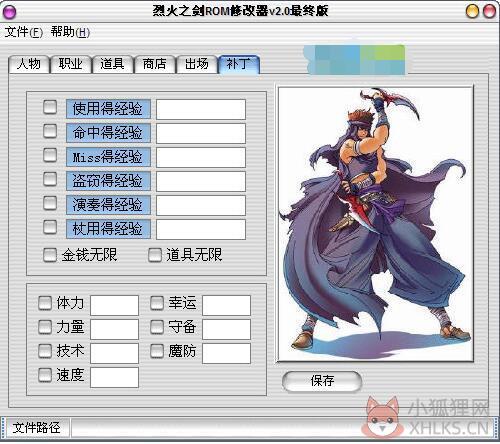Check the 体力 stat checkbox
The height and width of the screenshot is (444, 500).
[45, 303]
